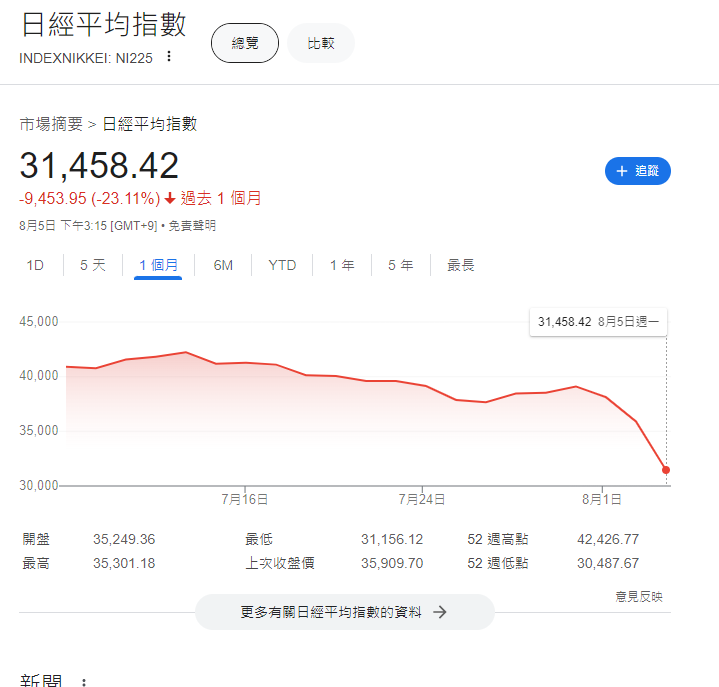Open the 市場摘要 breadcrumb link

point(51,124)
